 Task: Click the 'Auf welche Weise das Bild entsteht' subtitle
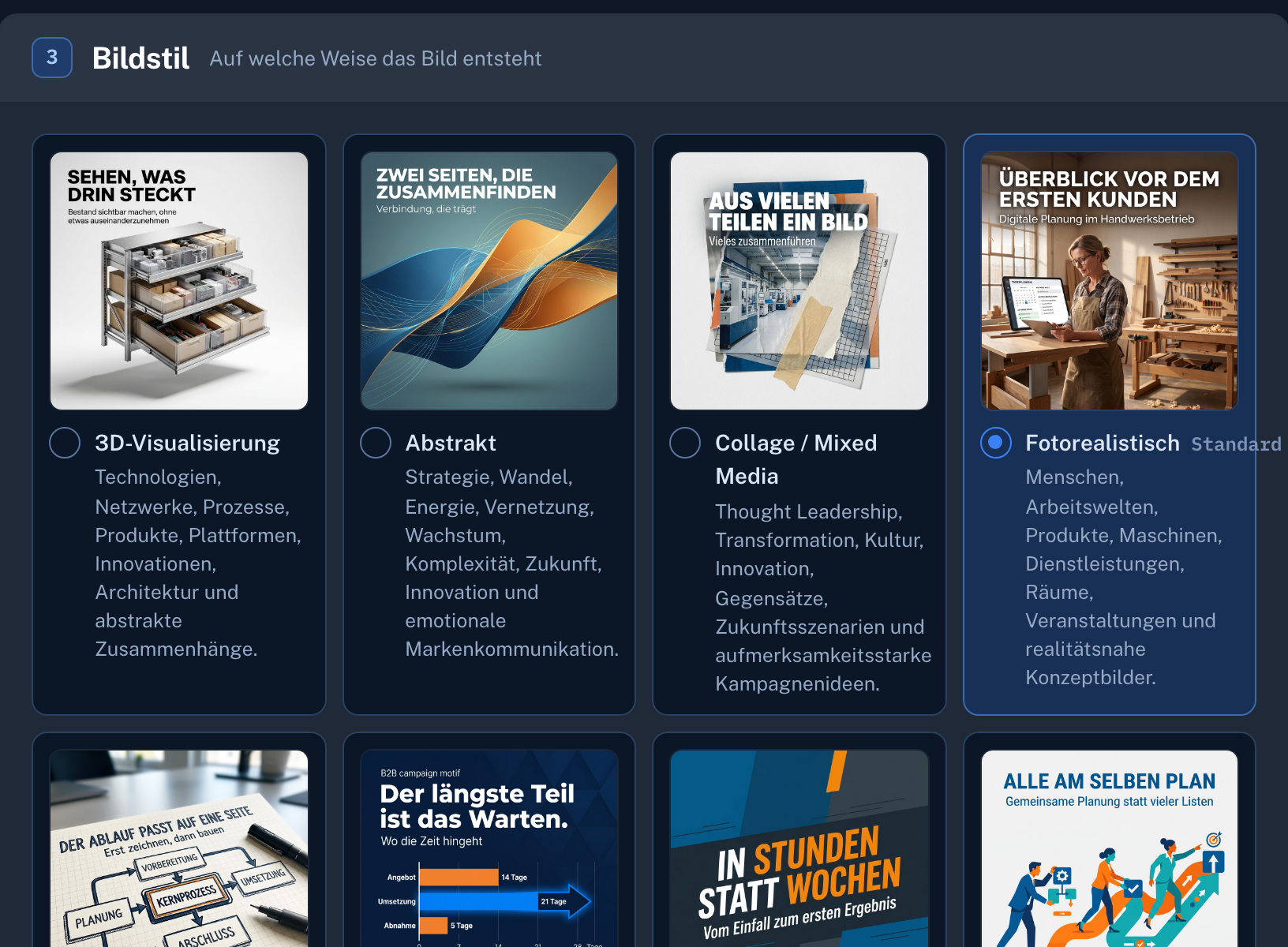[376, 58]
